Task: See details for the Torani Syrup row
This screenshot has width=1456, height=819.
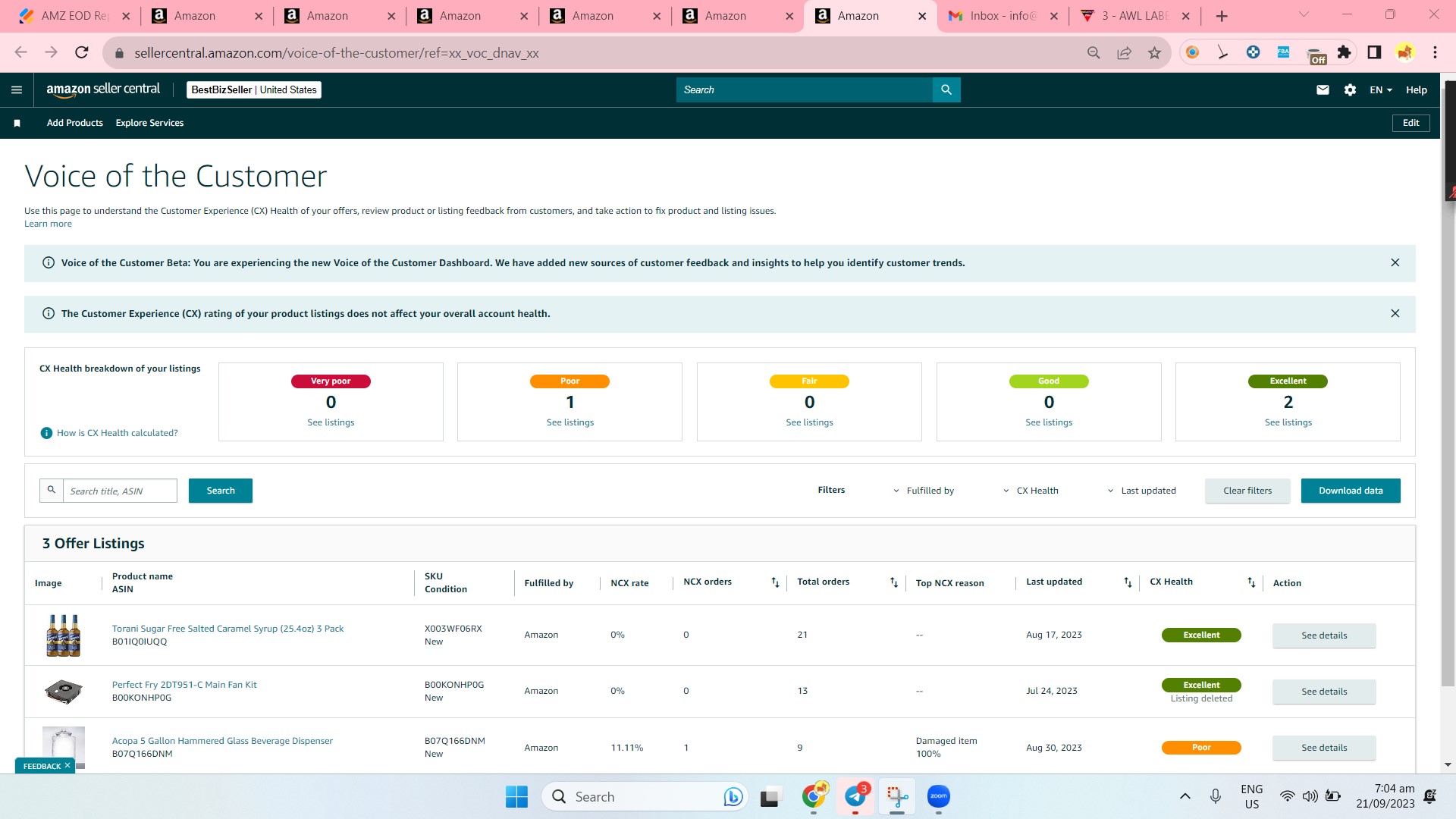Action: pos(1324,635)
